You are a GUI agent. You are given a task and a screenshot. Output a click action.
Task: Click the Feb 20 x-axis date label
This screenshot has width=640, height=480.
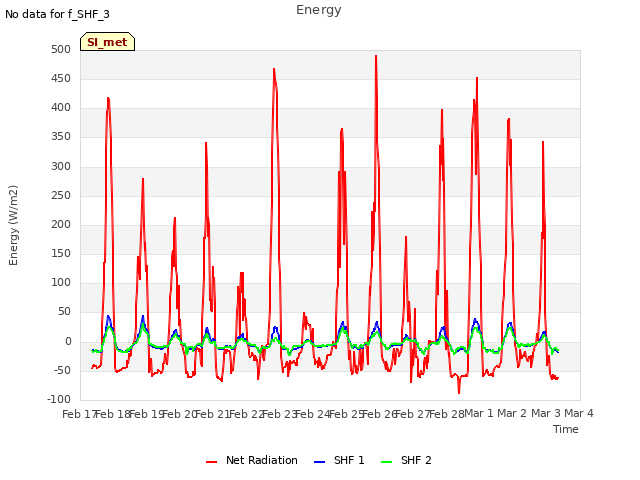tap(180, 414)
